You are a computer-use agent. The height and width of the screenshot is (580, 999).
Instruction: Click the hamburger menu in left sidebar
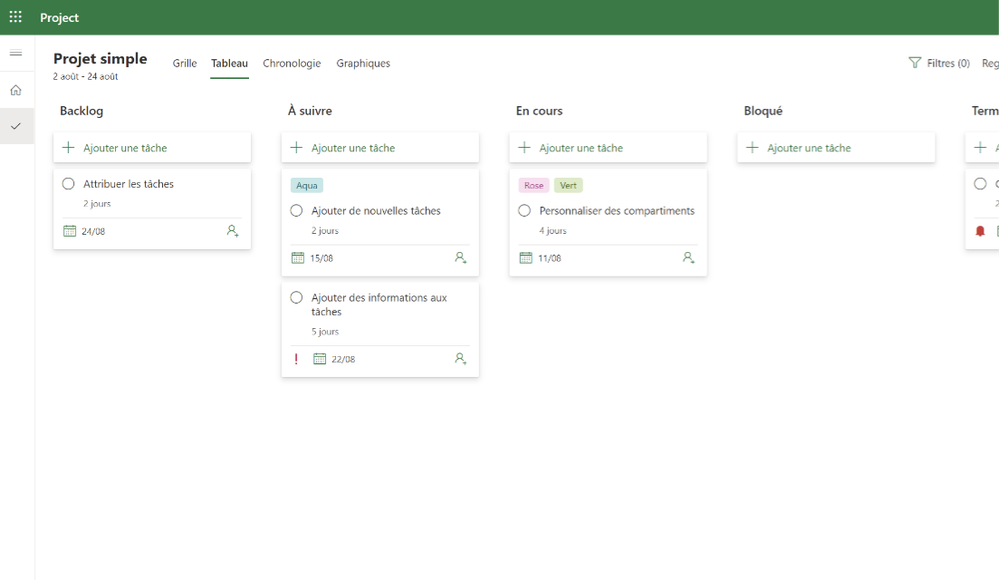tap(15, 54)
